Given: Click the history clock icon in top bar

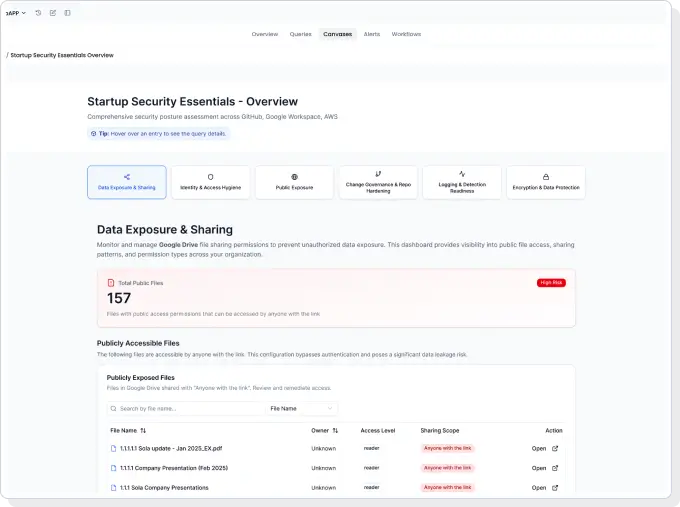Looking at the screenshot, I should (x=38, y=13).
